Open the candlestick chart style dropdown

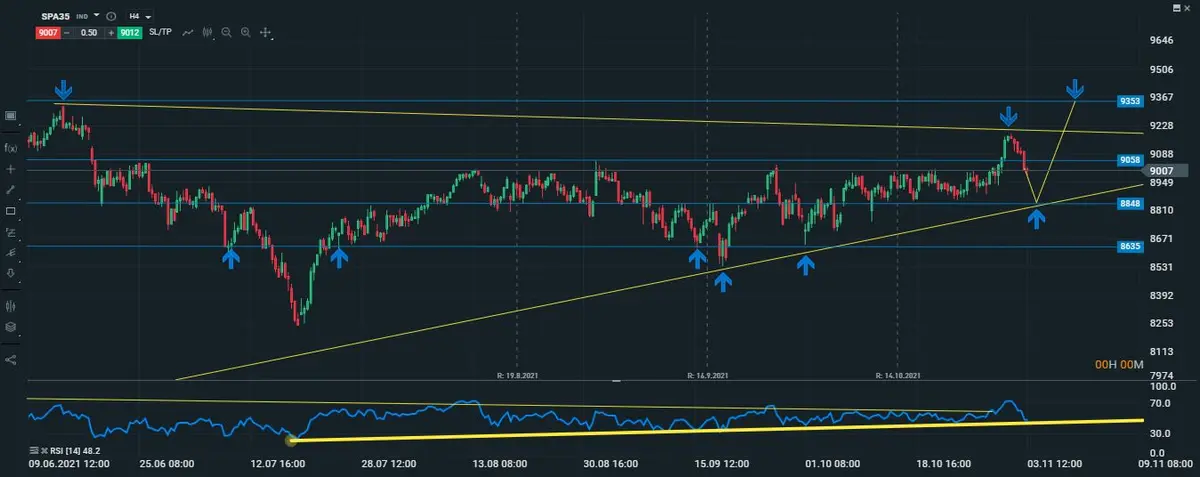[208, 33]
